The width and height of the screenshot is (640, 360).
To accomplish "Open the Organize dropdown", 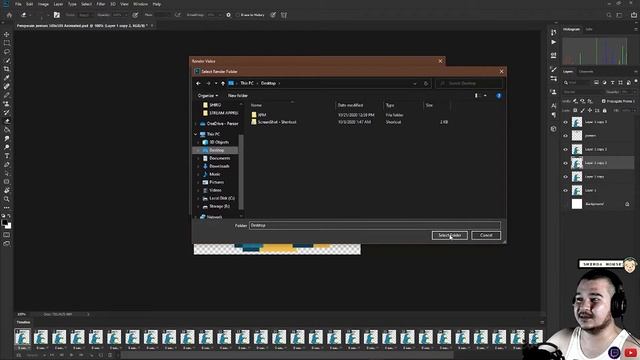I will (x=208, y=96).
